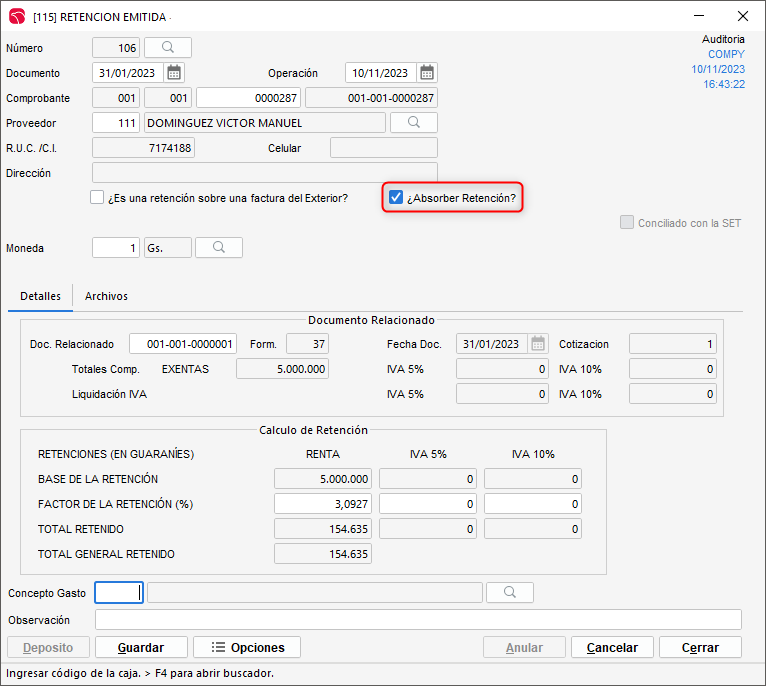
Task: Open the Operación date calendar picker
Action: click(427, 73)
